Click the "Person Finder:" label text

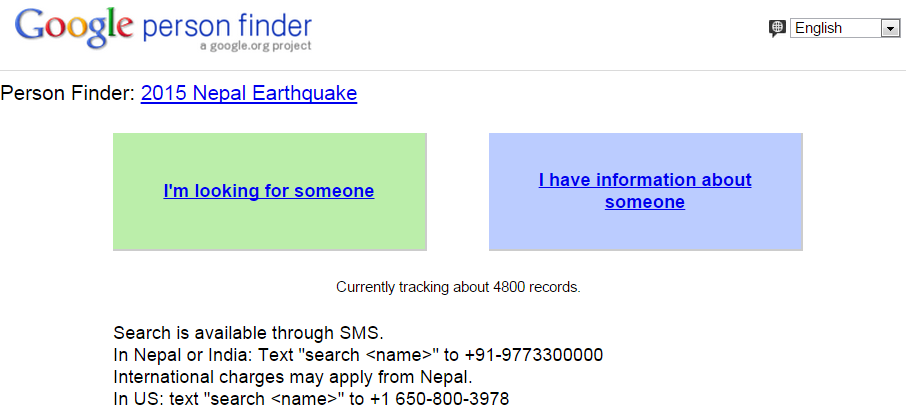pyautogui.click(x=68, y=94)
